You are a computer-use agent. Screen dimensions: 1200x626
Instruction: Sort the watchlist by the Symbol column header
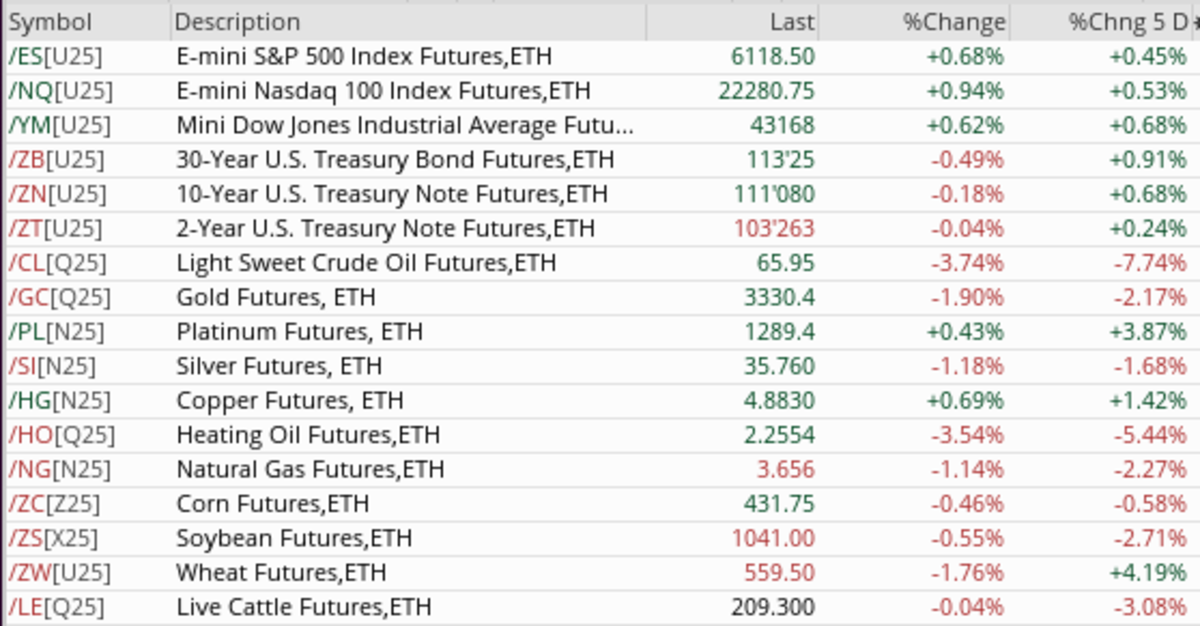click(50, 22)
